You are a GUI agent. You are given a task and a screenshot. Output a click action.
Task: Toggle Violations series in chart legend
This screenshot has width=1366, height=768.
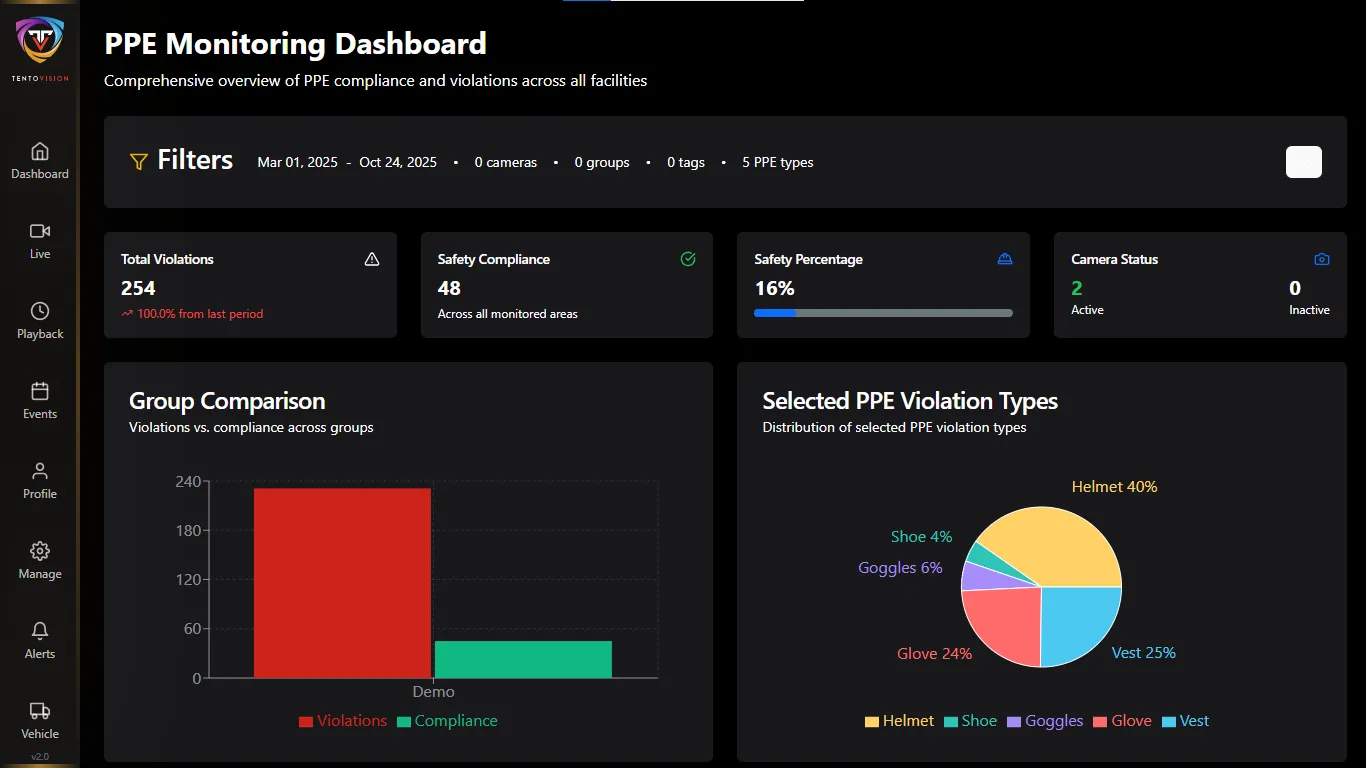pyautogui.click(x=342, y=721)
